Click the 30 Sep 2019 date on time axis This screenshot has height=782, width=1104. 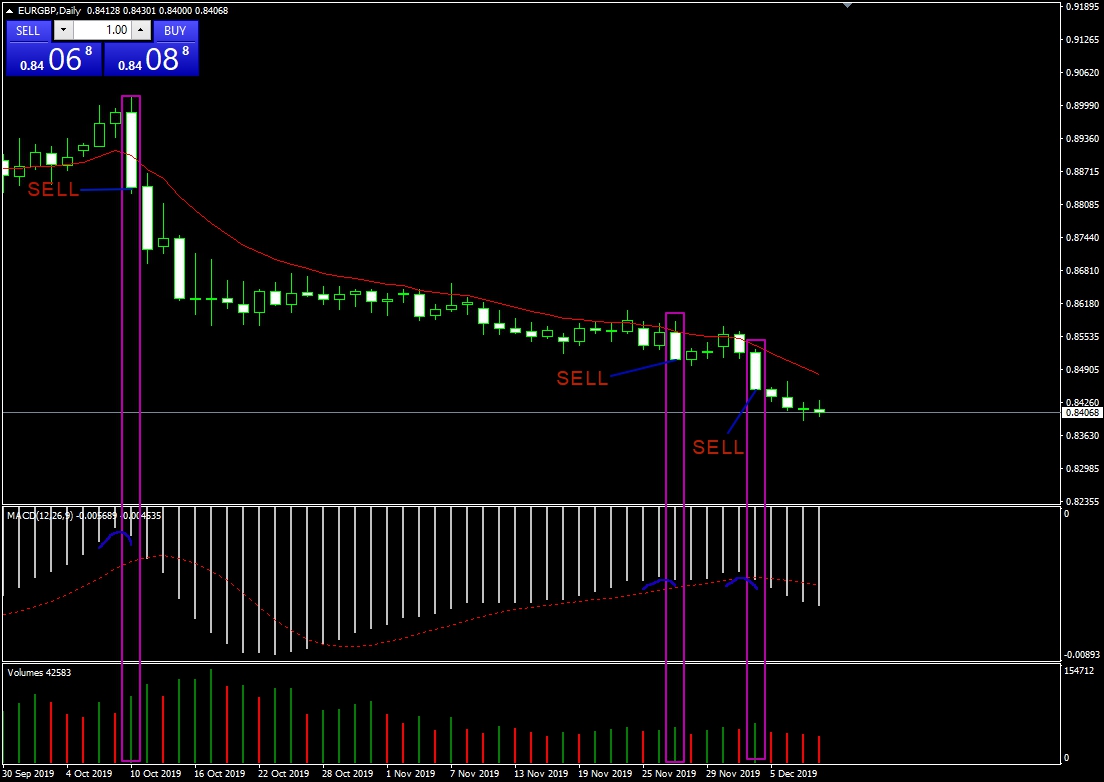[x=28, y=773]
